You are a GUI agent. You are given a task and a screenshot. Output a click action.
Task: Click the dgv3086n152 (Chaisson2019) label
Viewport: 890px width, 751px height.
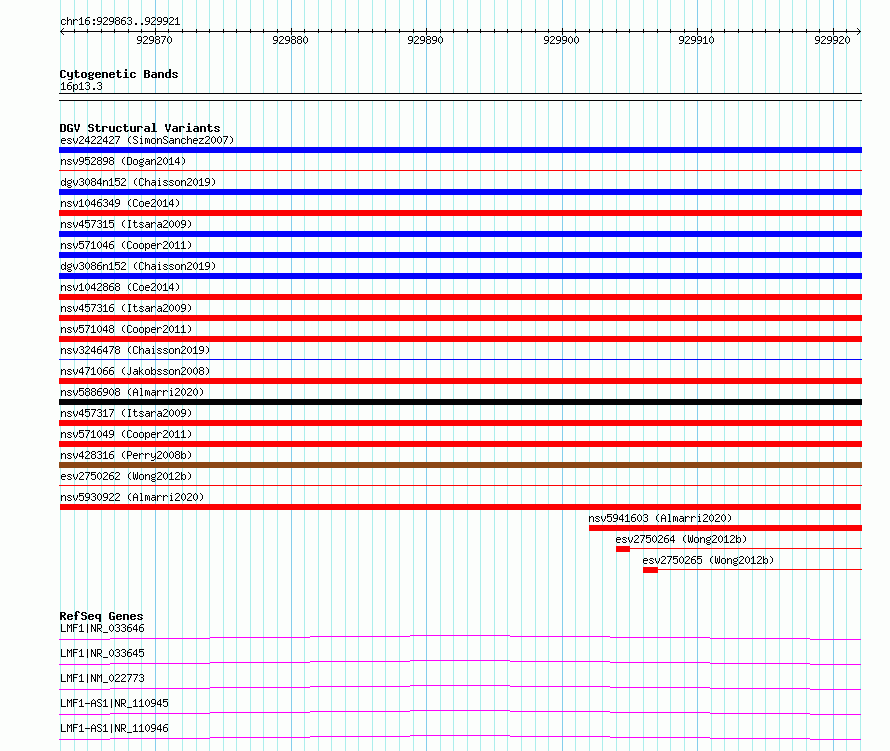[138, 266]
